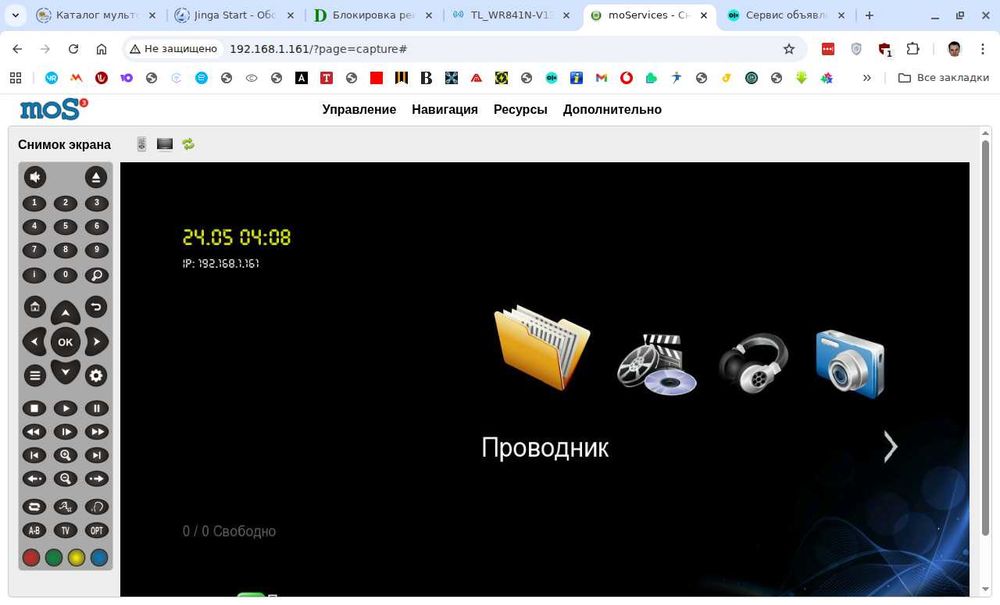Click the TV button on the remote
The width and height of the screenshot is (1000, 605).
click(x=65, y=530)
